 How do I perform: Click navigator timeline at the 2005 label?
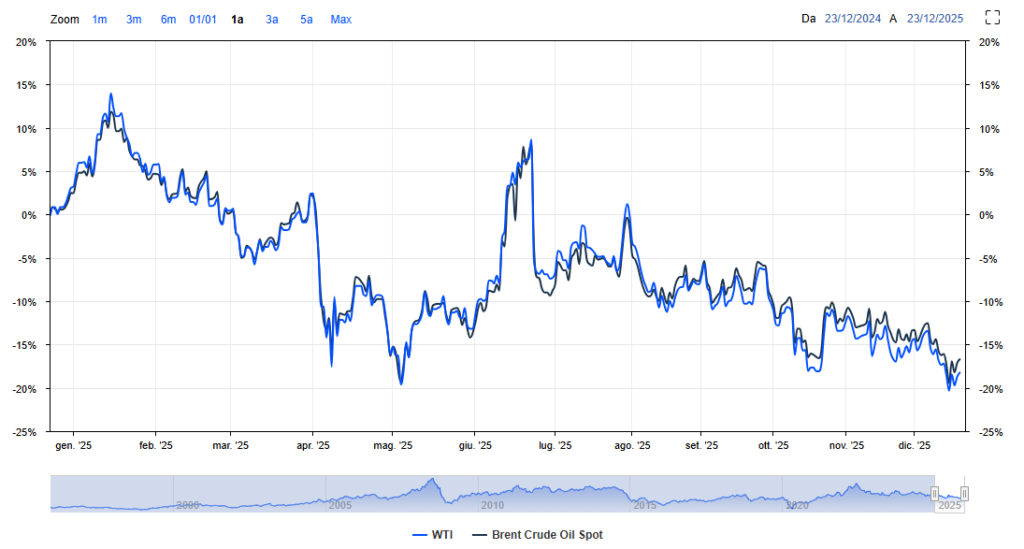click(x=339, y=506)
